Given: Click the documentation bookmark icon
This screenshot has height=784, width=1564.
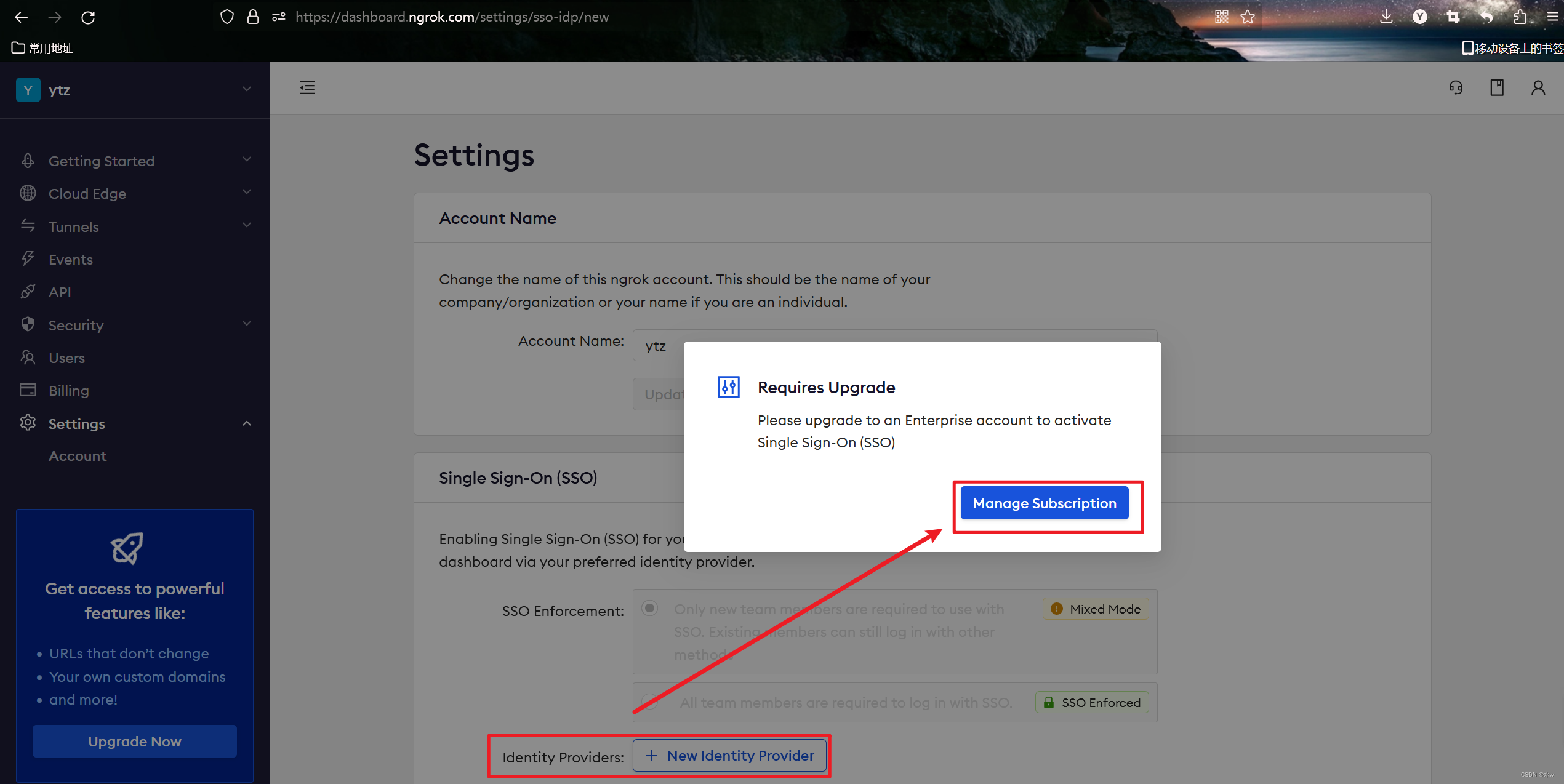Looking at the screenshot, I should [1497, 88].
